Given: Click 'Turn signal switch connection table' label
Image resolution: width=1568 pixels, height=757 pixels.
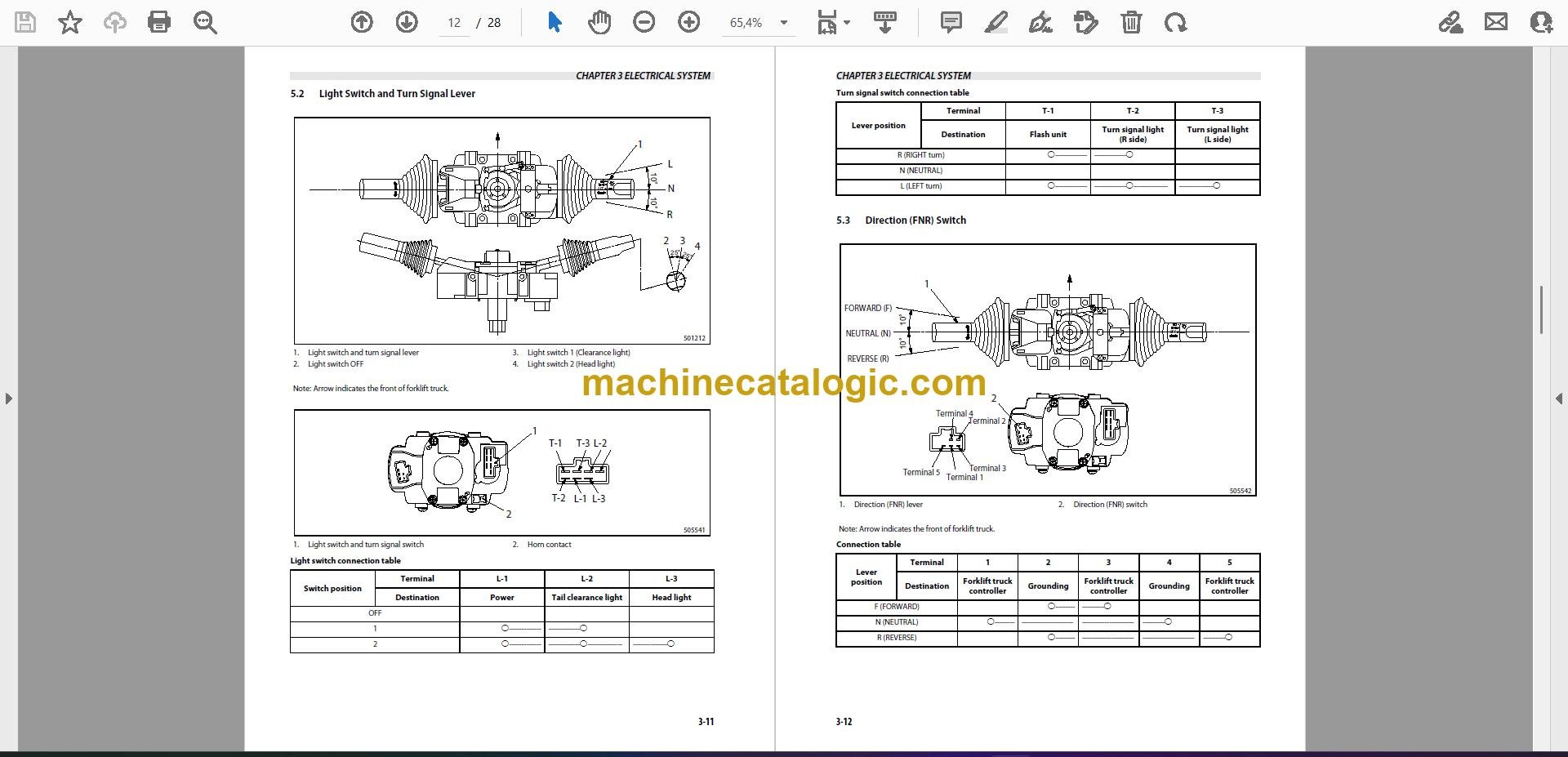Looking at the screenshot, I should tap(902, 93).
